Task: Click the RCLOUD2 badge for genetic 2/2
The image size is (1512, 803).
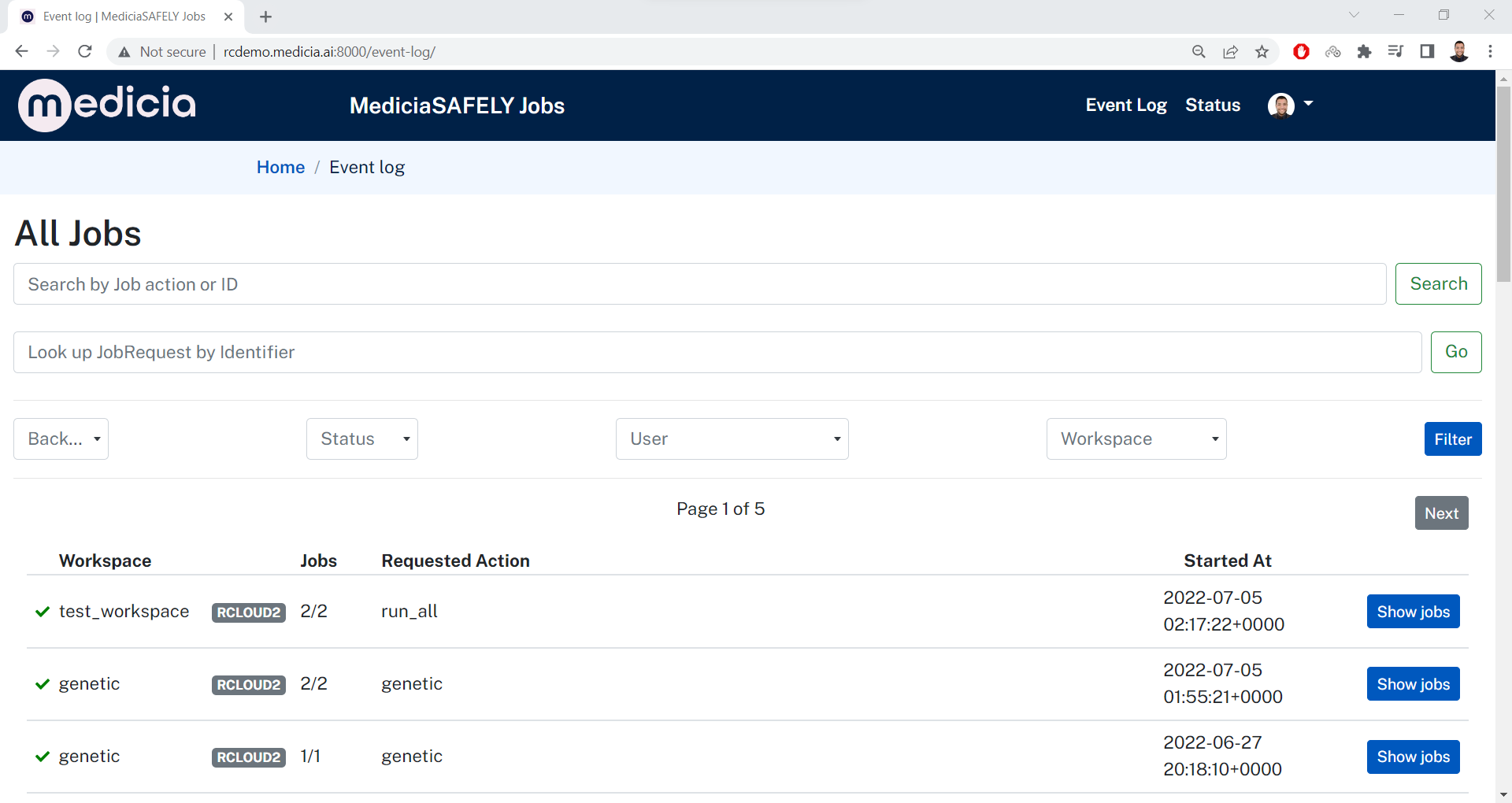Action: 248,685
